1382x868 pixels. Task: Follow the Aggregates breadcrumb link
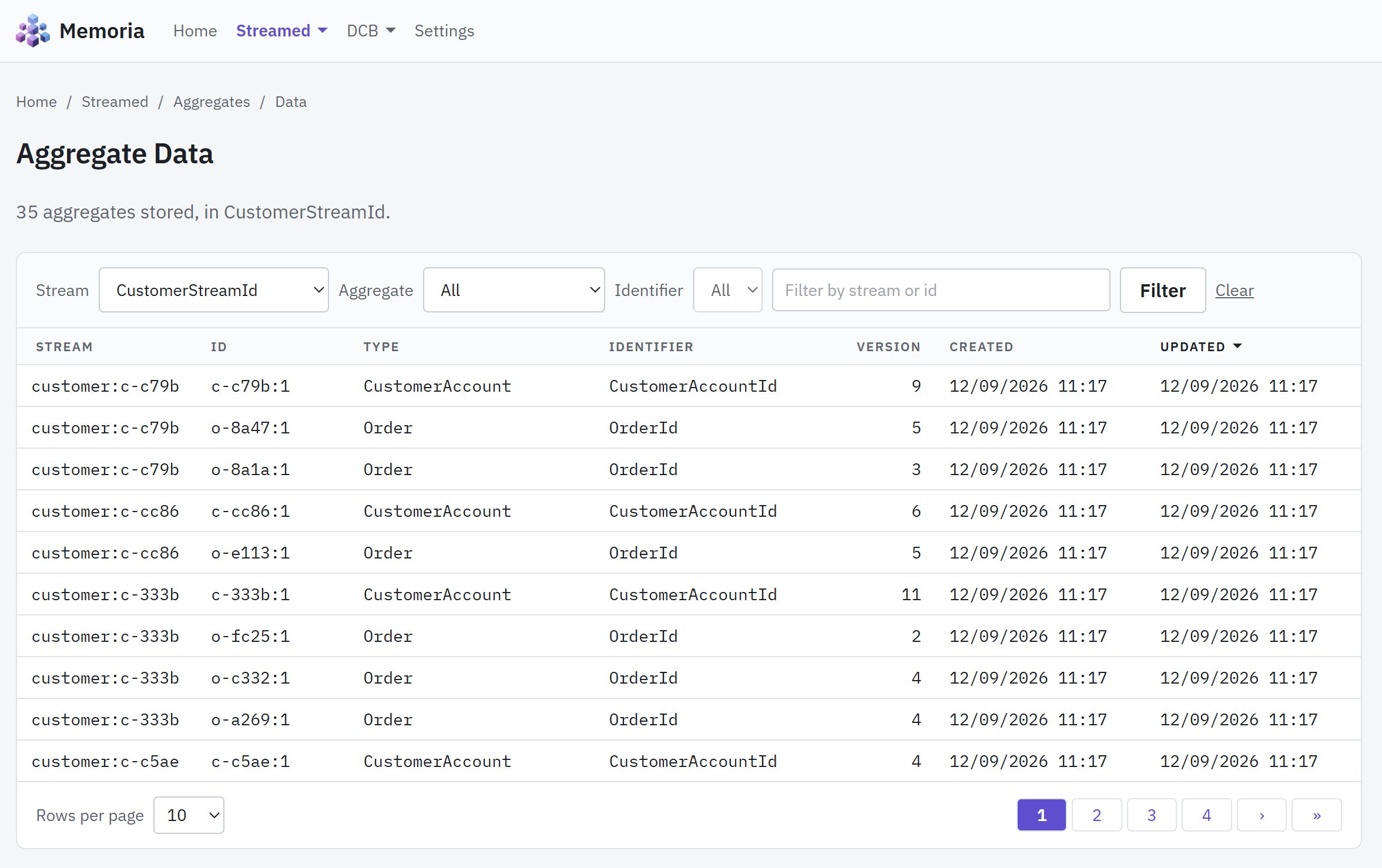coord(212,102)
